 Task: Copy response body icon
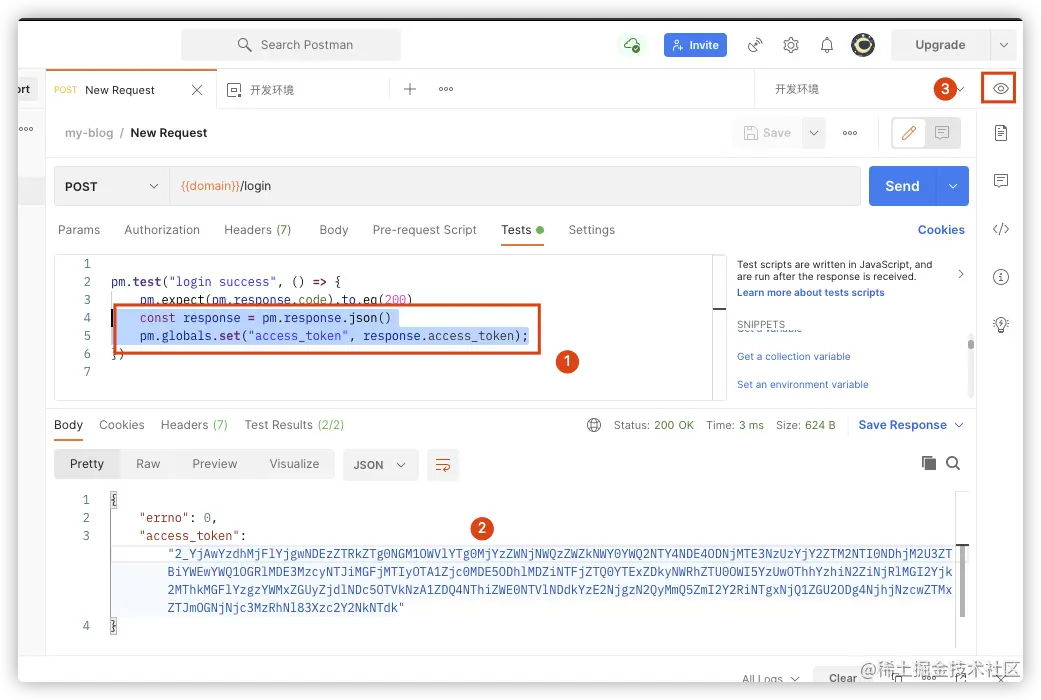tap(929, 464)
